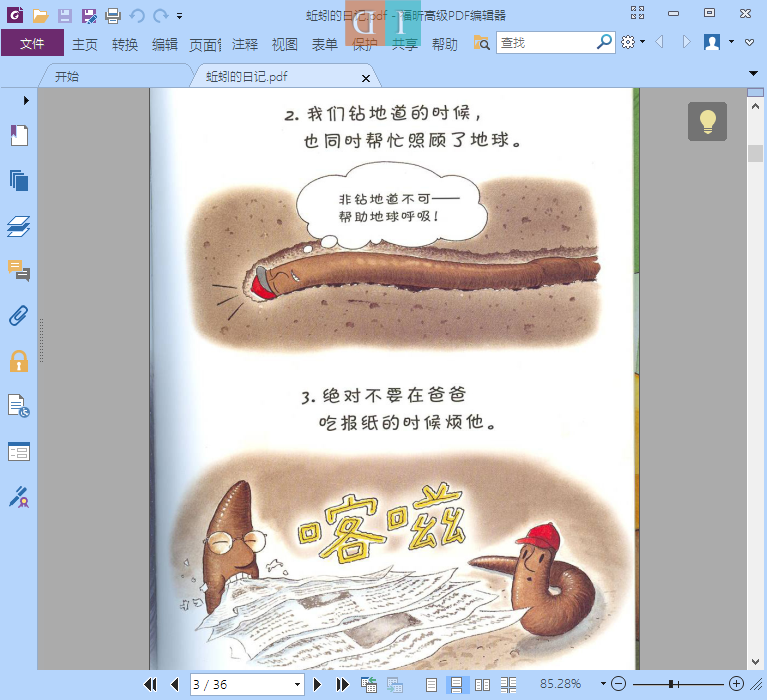Toggle full screen ribbon mode icon
767x700 pixels.
637,13
